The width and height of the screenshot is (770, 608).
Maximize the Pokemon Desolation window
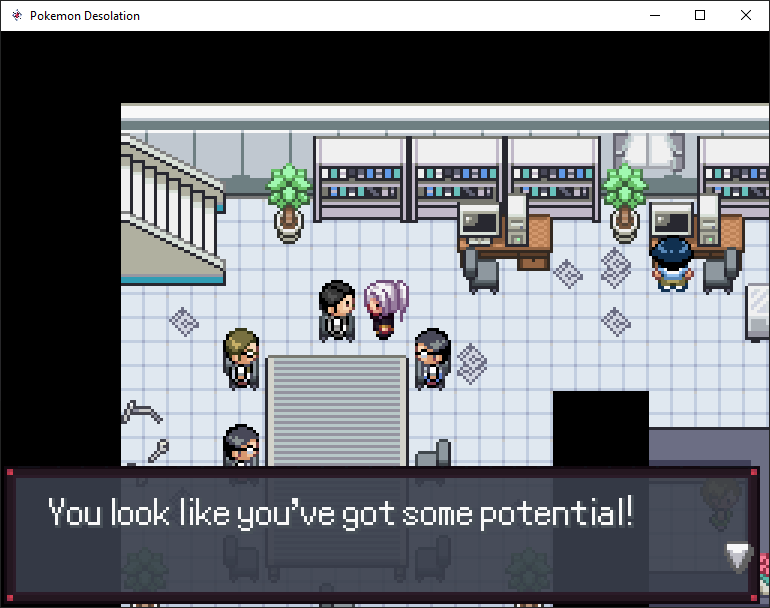pos(700,15)
